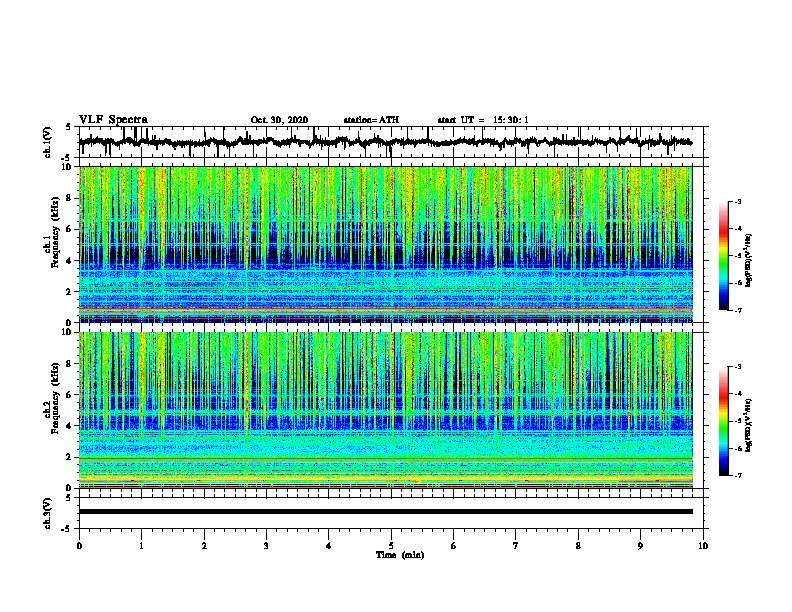Click the ch.1 'Frequency (kHz)' axis label
Image resolution: width=792 pixels, height=612 pixels.
pyautogui.click(x=55, y=232)
